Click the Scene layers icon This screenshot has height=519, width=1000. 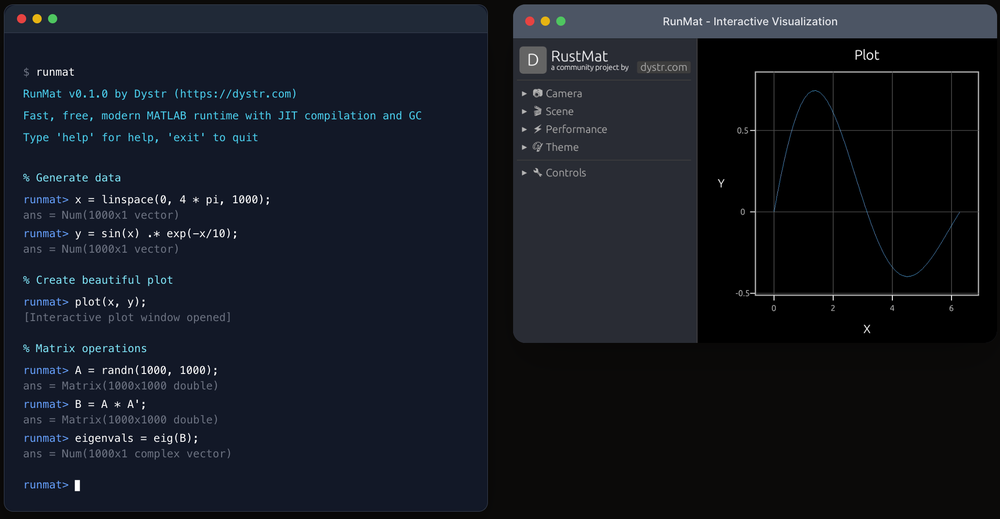(x=538, y=112)
